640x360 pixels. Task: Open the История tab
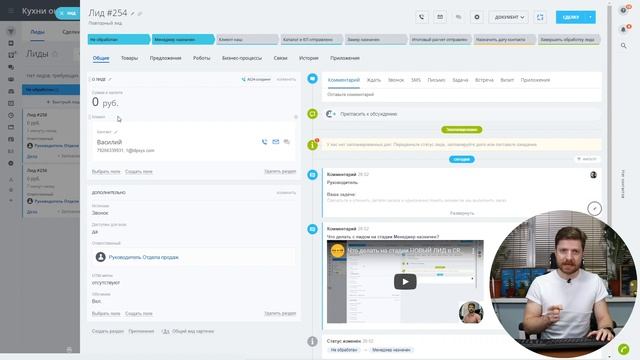pos(309,58)
